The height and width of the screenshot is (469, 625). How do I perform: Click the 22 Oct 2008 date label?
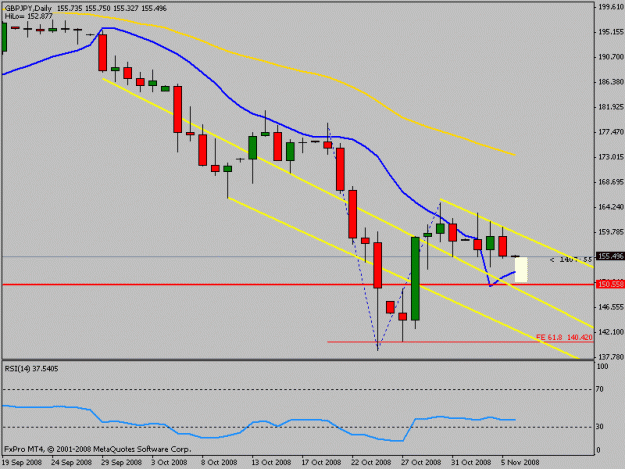click(x=371, y=463)
